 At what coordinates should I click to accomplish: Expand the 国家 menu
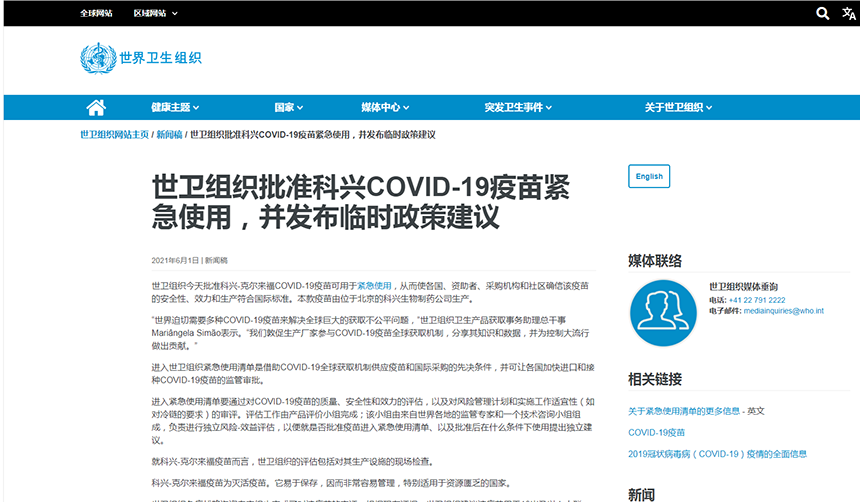click(x=288, y=108)
